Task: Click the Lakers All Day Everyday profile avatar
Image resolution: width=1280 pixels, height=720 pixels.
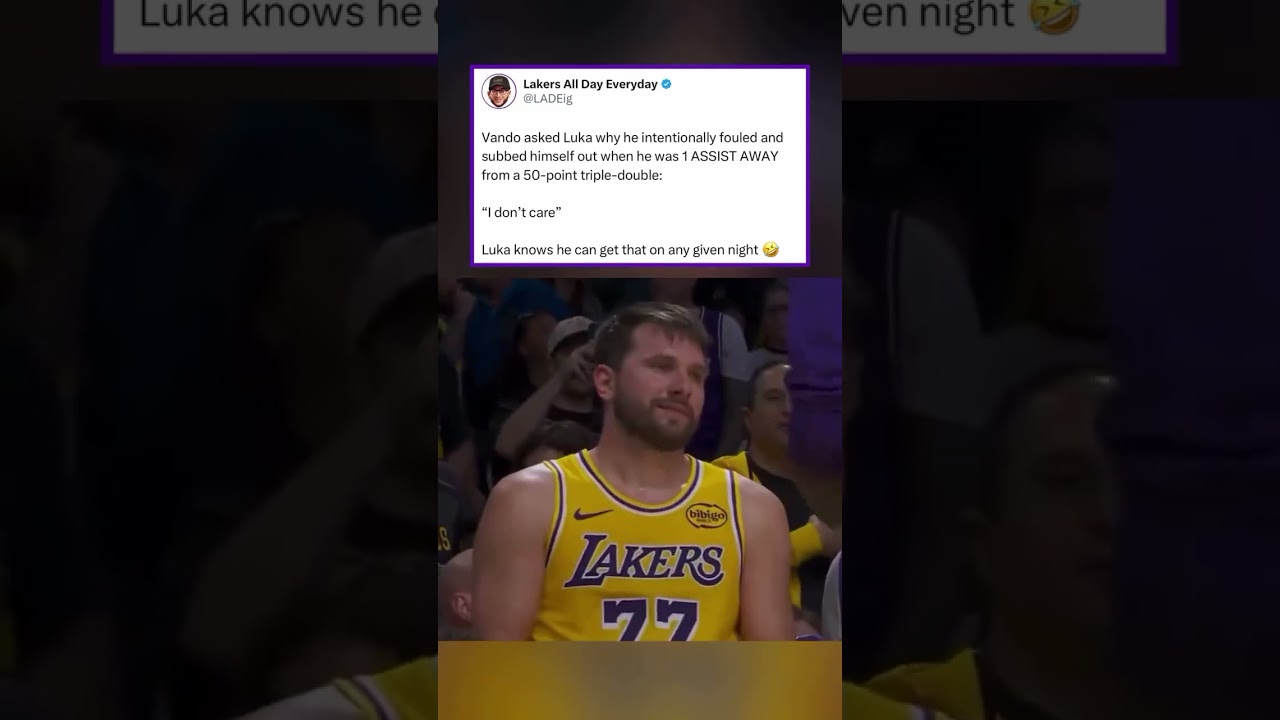Action: coord(499,91)
